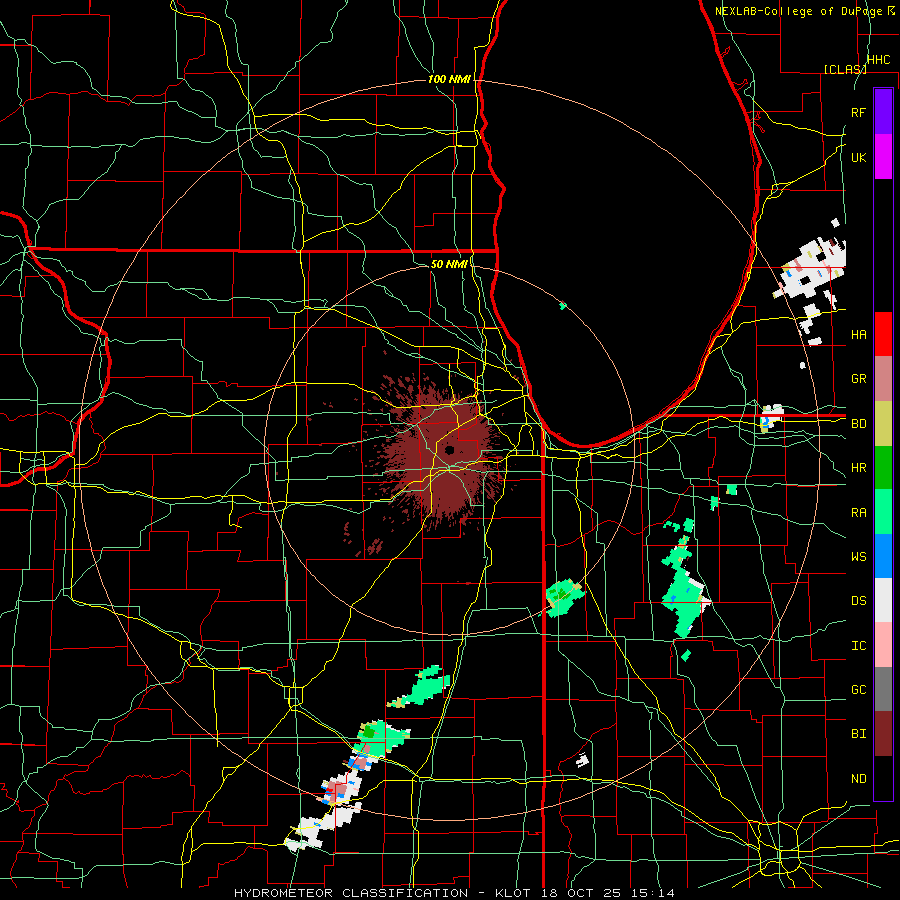This screenshot has width=900, height=900.
Task: Click the "RF" legend label
Action: [859, 112]
